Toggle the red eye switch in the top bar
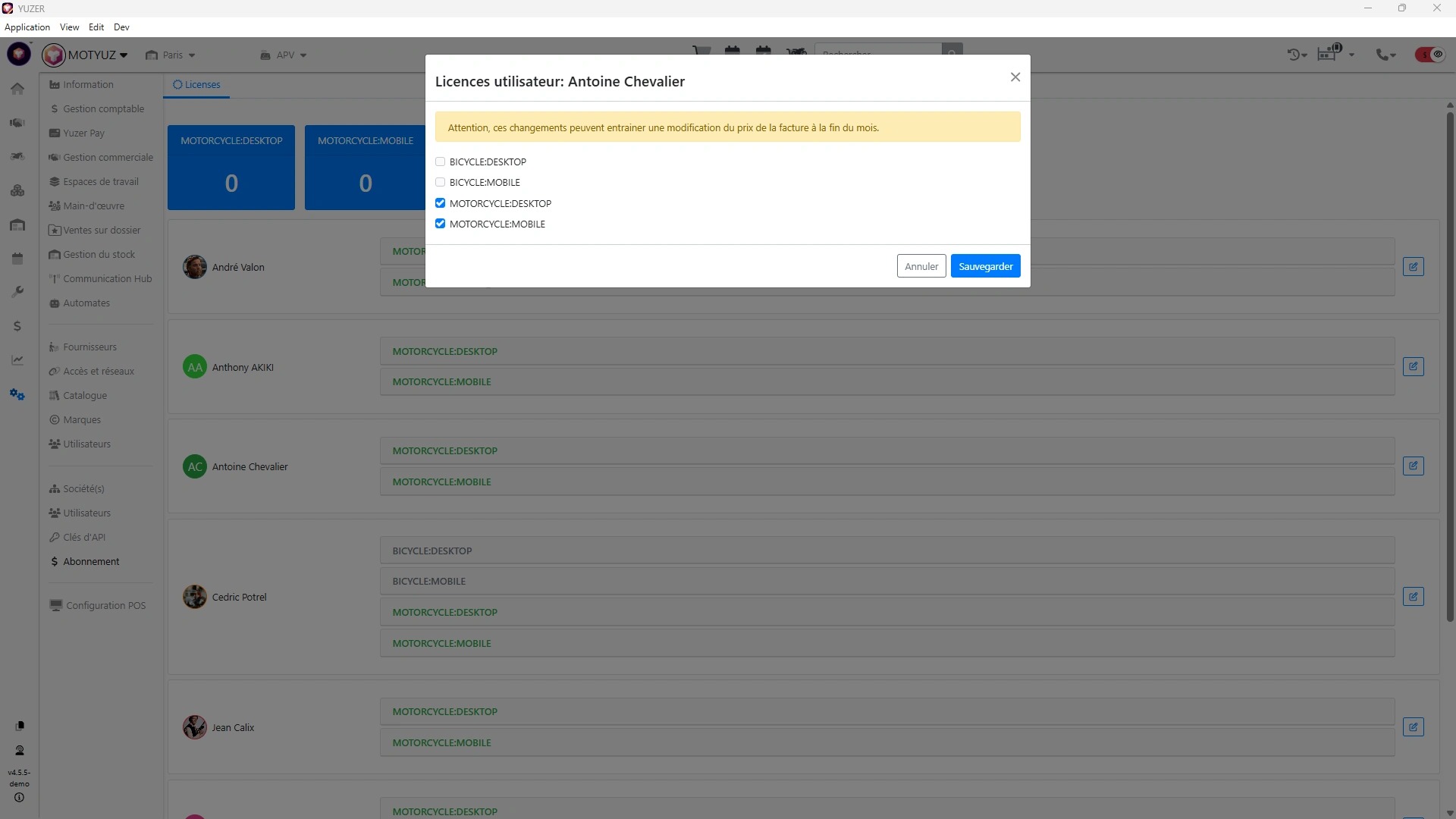The width and height of the screenshot is (1456, 819). pos(1429,55)
